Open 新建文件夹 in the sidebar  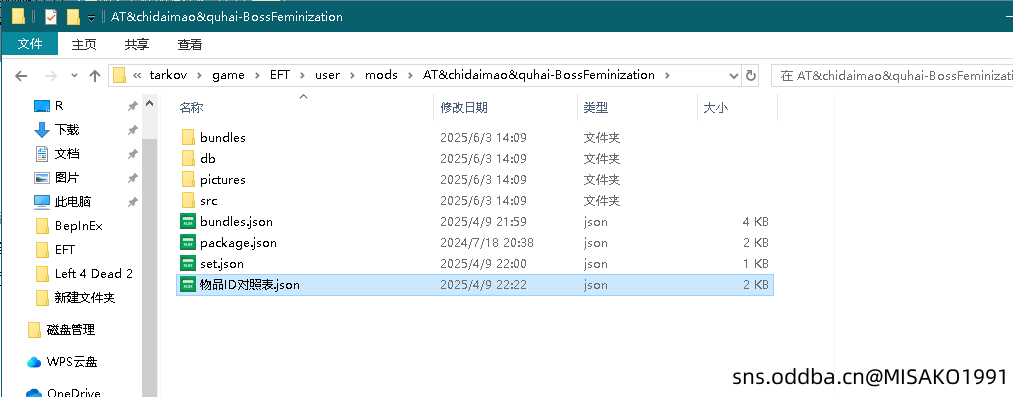coord(85,298)
